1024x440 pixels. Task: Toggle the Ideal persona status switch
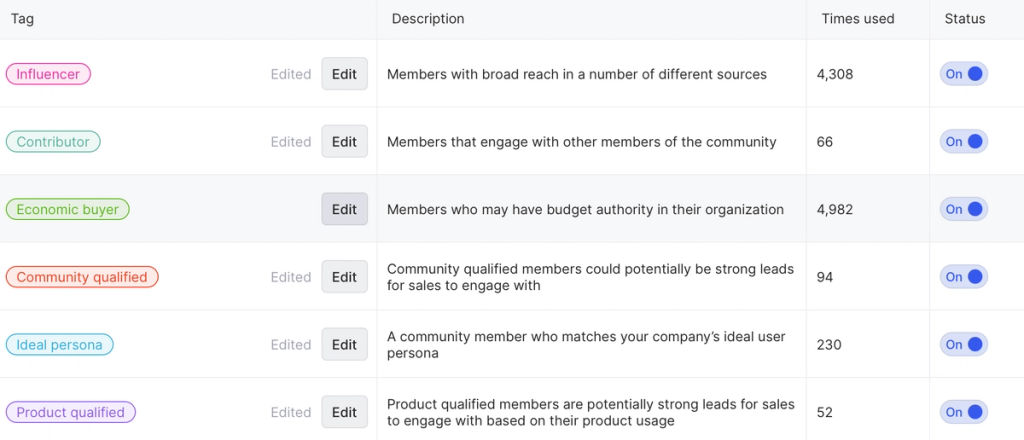click(x=963, y=345)
